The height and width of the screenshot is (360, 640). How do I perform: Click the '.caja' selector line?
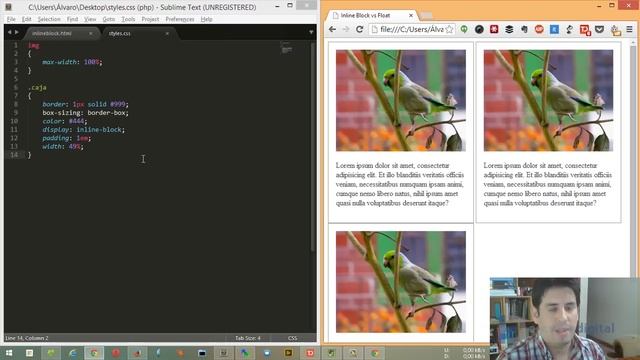(x=37, y=88)
